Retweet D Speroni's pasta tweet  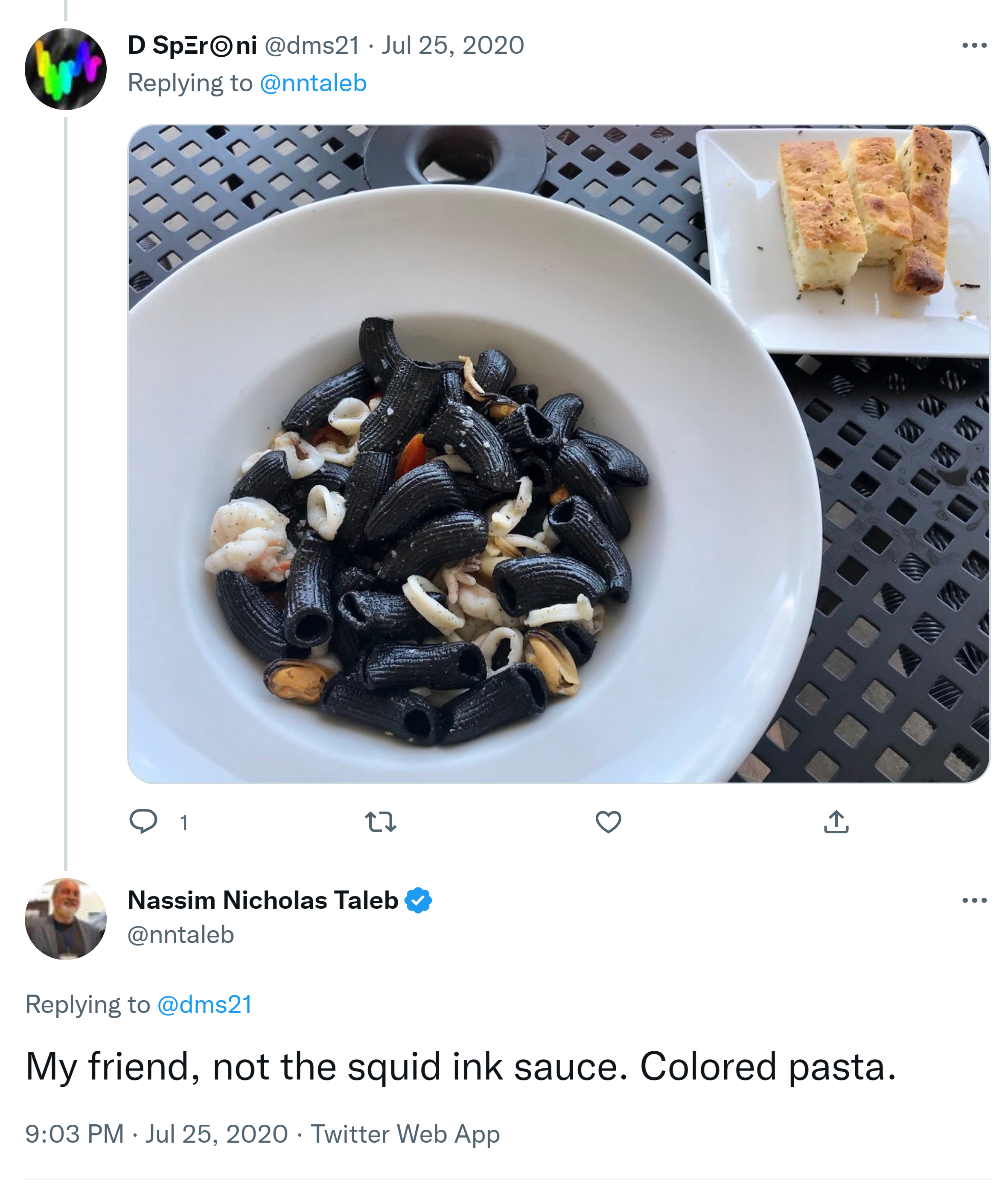(380, 822)
